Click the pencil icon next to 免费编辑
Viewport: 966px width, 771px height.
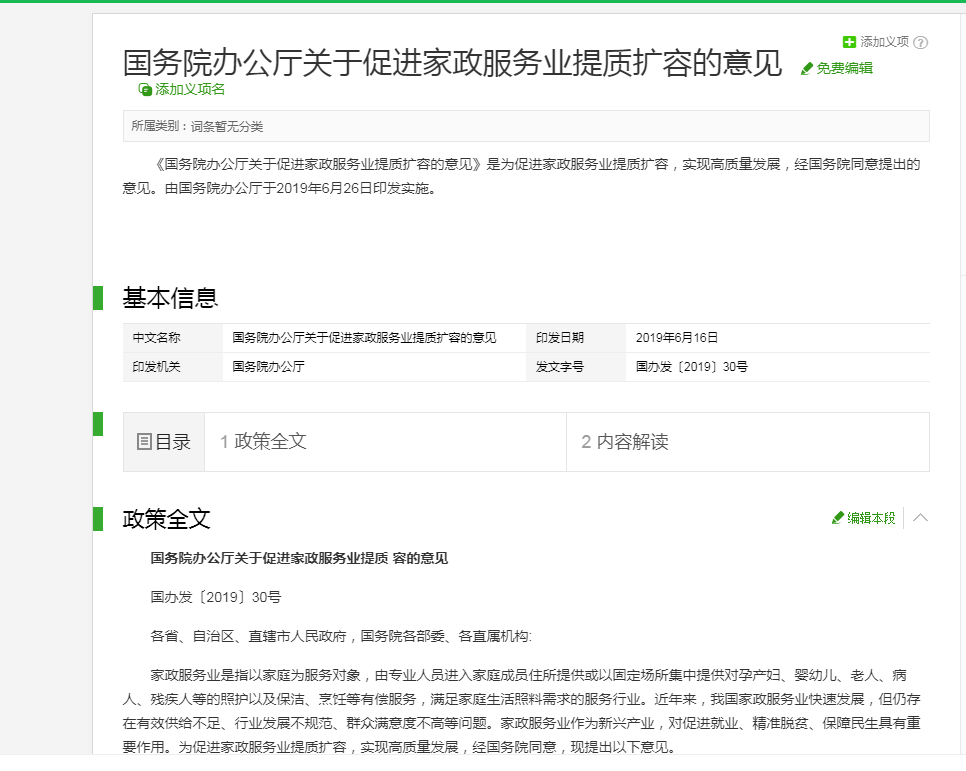pyautogui.click(x=806, y=68)
